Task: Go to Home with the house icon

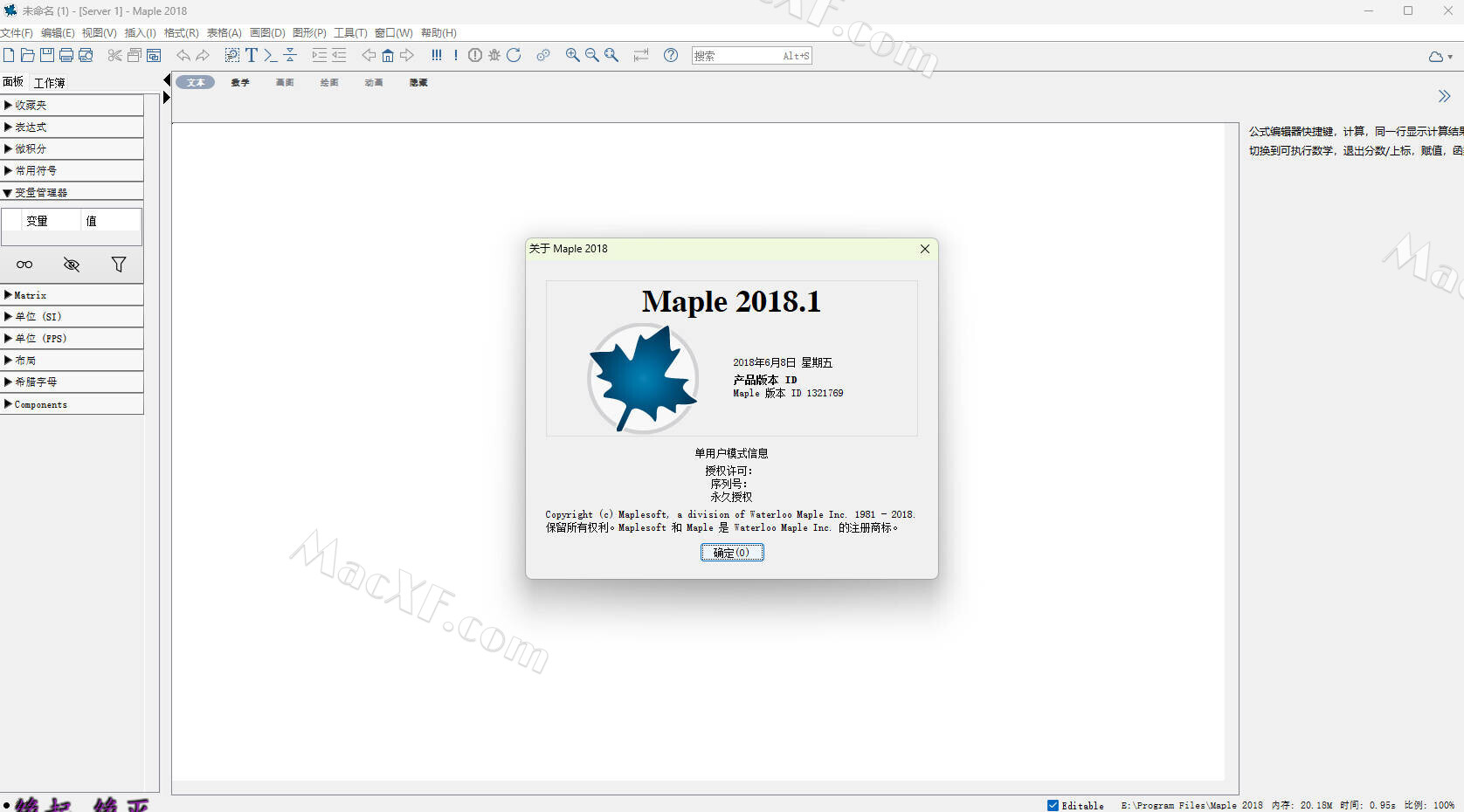Action: coord(388,55)
